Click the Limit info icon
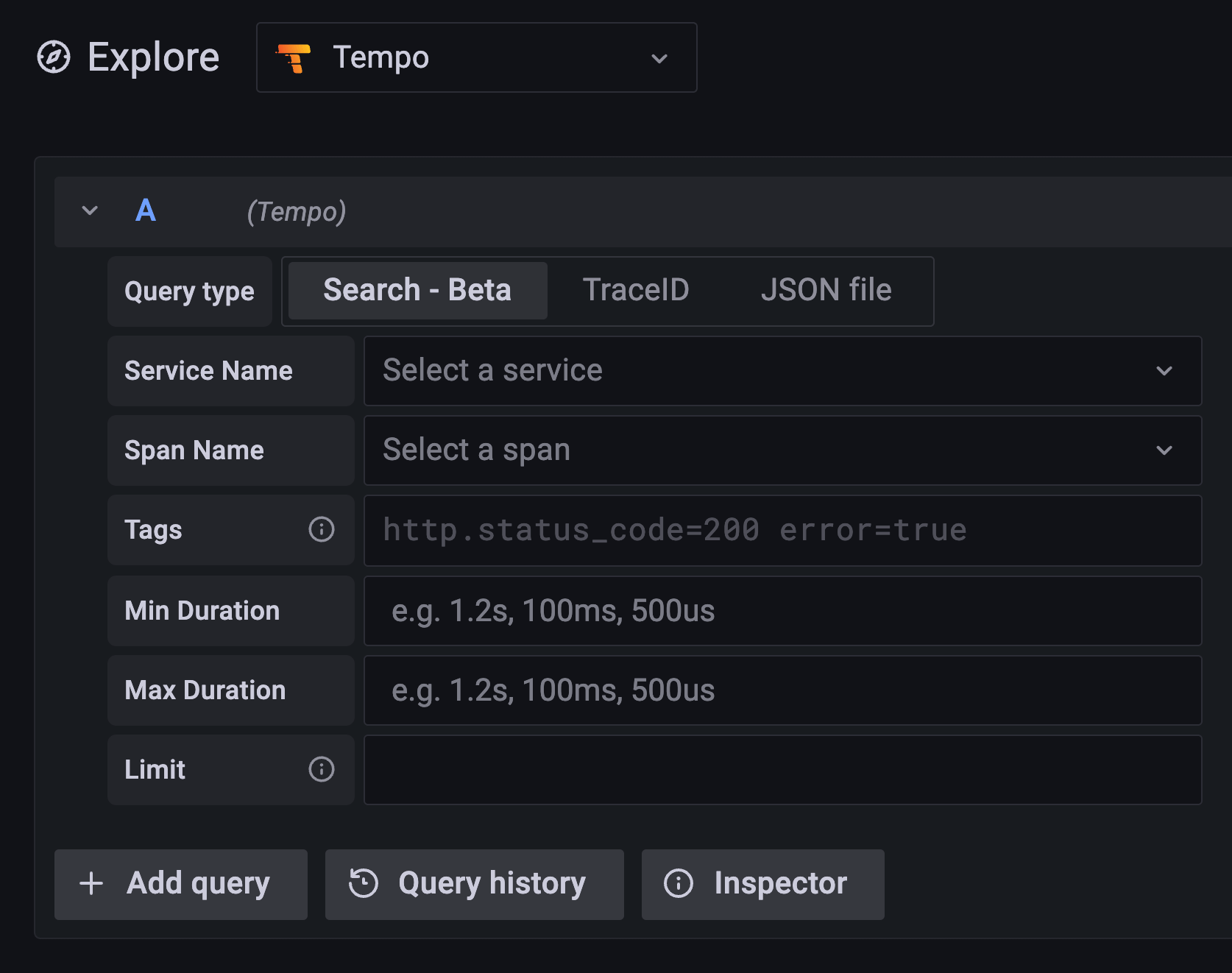 coord(321,769)
